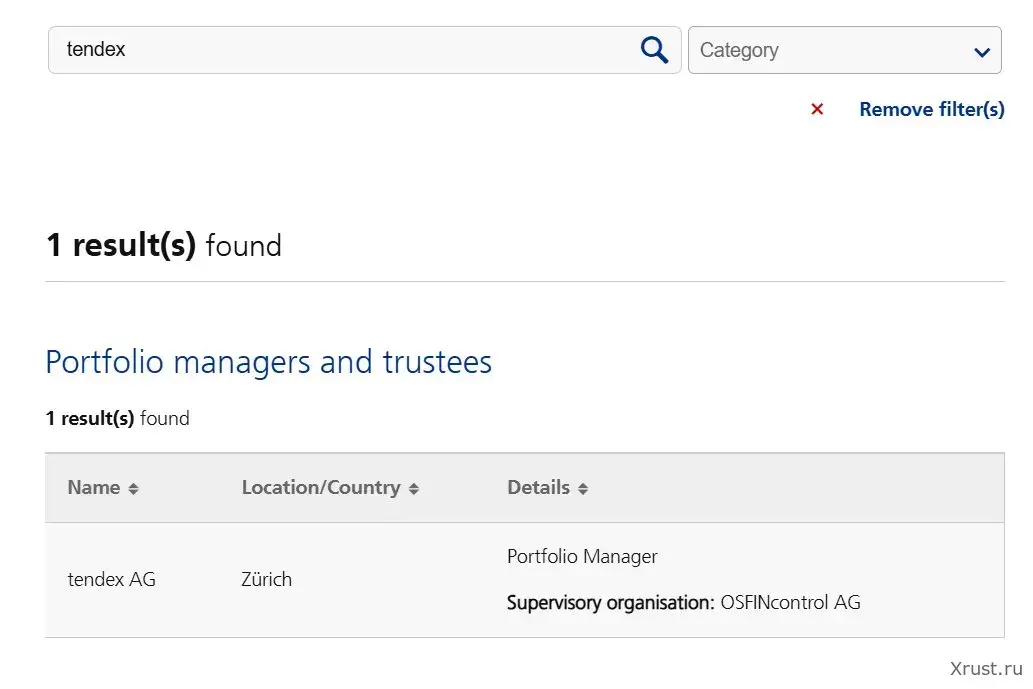The height and width of the screenshot is (689, 1033).
Task: Click the sort arrows beside Details
Action: (583, 489)
